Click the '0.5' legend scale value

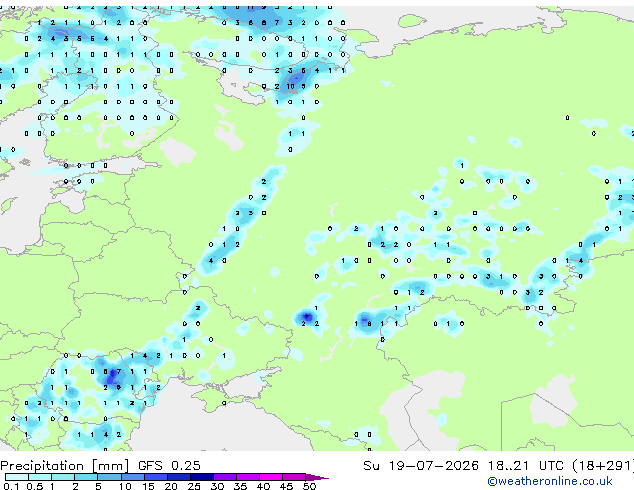click(x=35, y=486)
